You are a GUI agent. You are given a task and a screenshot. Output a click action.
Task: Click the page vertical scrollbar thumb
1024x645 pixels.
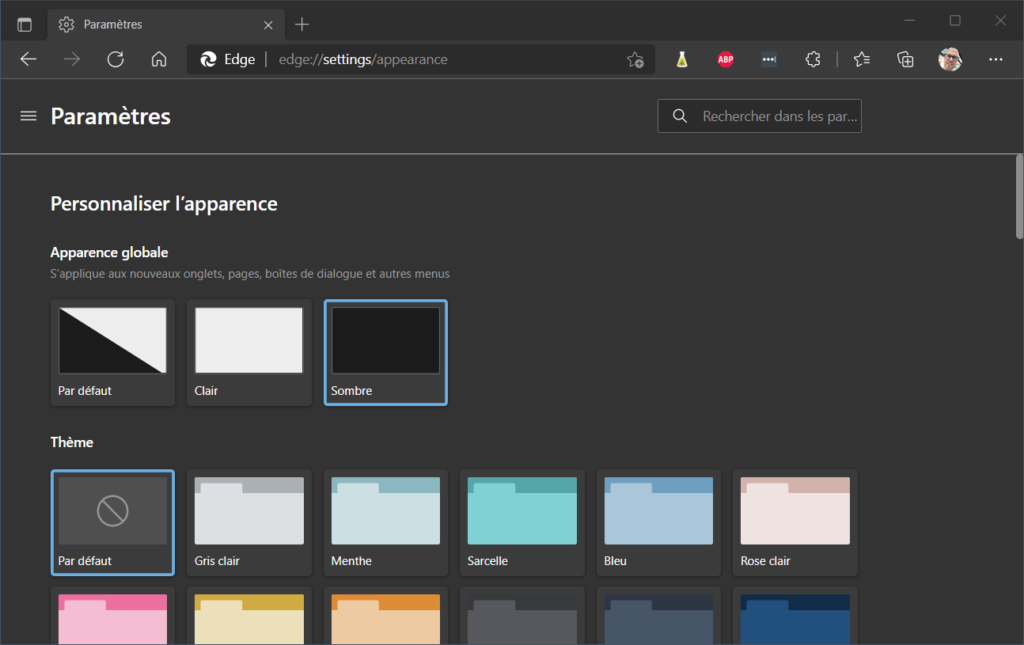pos(1019,197)
